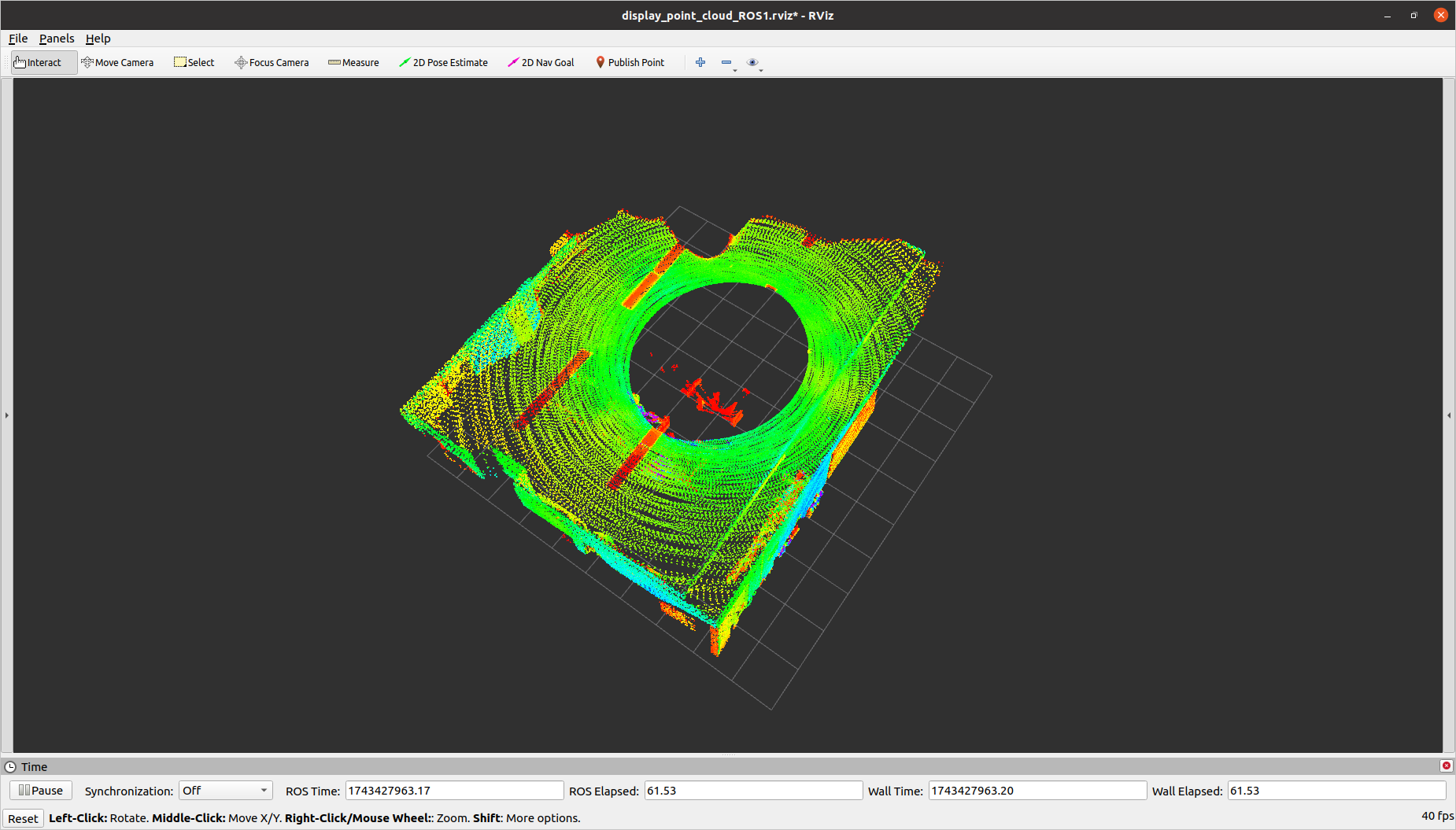Choose the Select tool
Image resolution: width=1456 pixels, height=830 pixels.
point(194,63)
